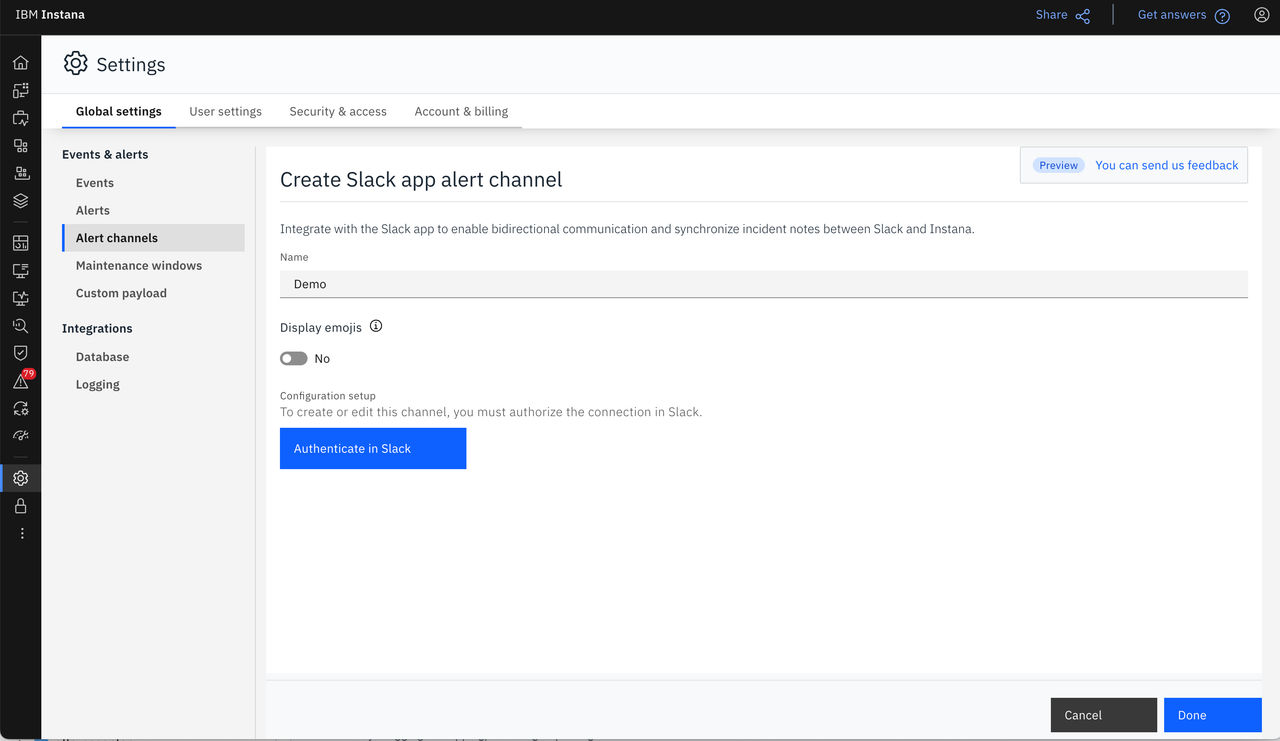The width and height of the screenshot is (1280, 741).
Task: Open the briefcase monitoring icon in sidebar
Action: coord(20,118)
